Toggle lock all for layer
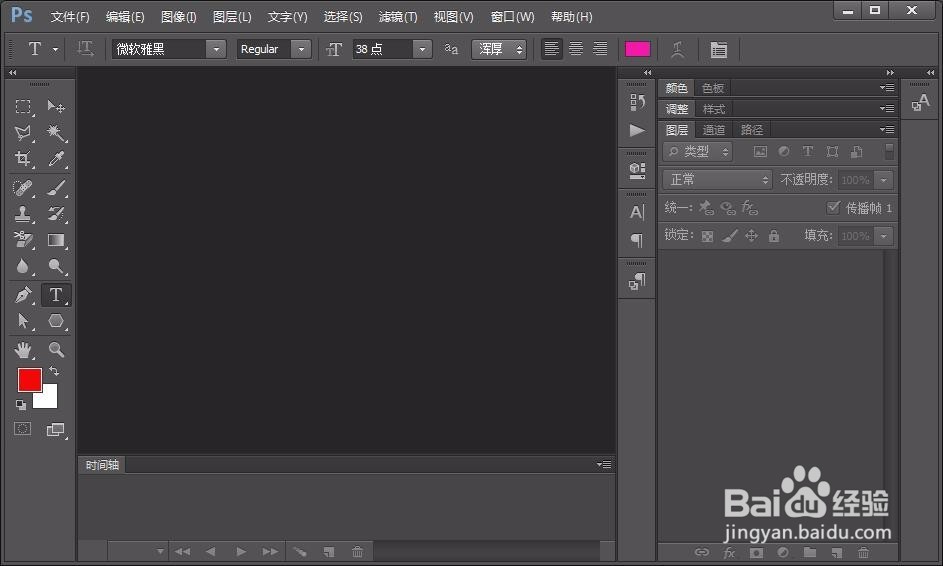The width and height of the screenshot is (943, 566). click(x=774, y=236)
